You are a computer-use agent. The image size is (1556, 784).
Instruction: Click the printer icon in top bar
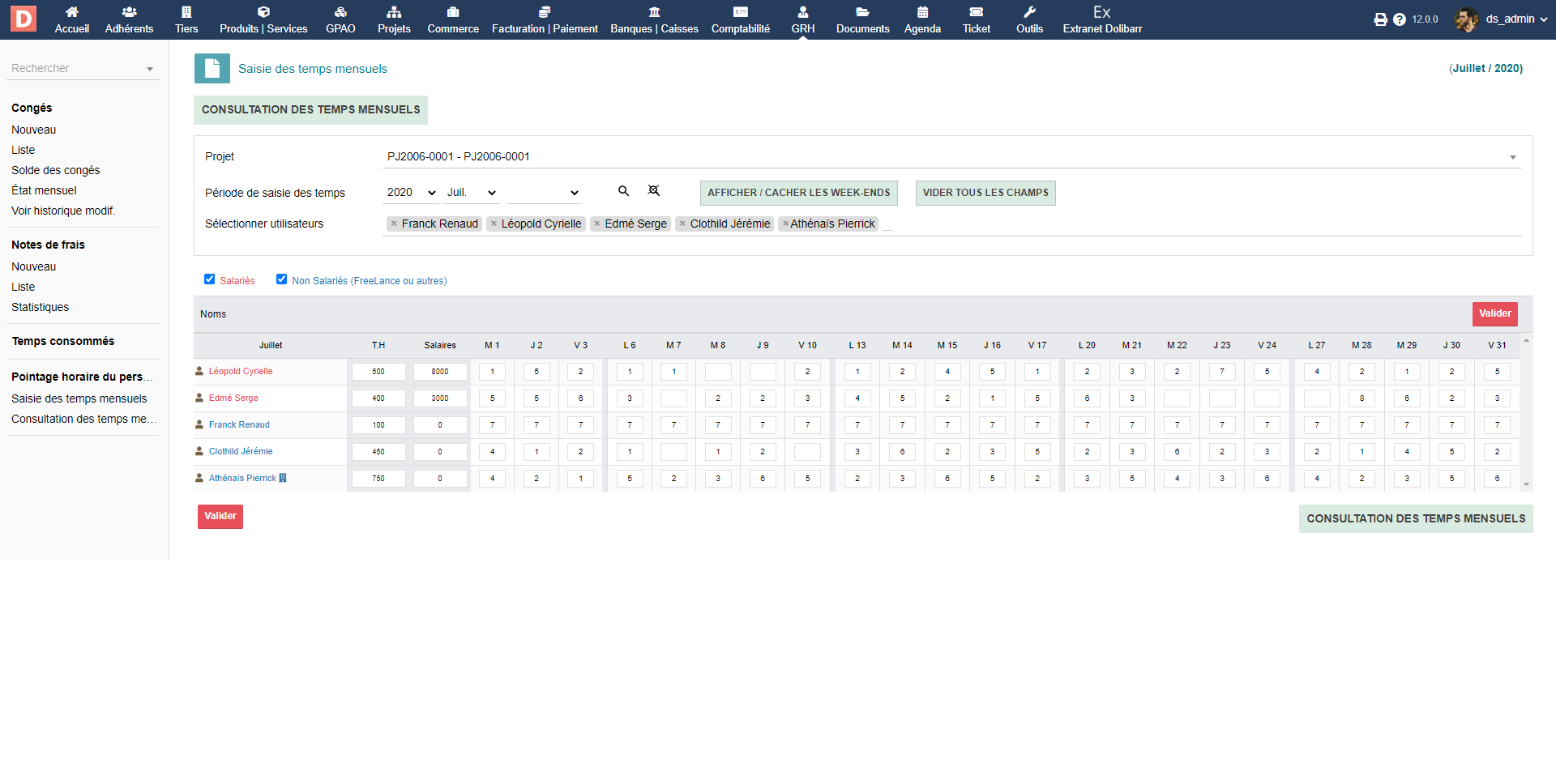(1380, 19)
